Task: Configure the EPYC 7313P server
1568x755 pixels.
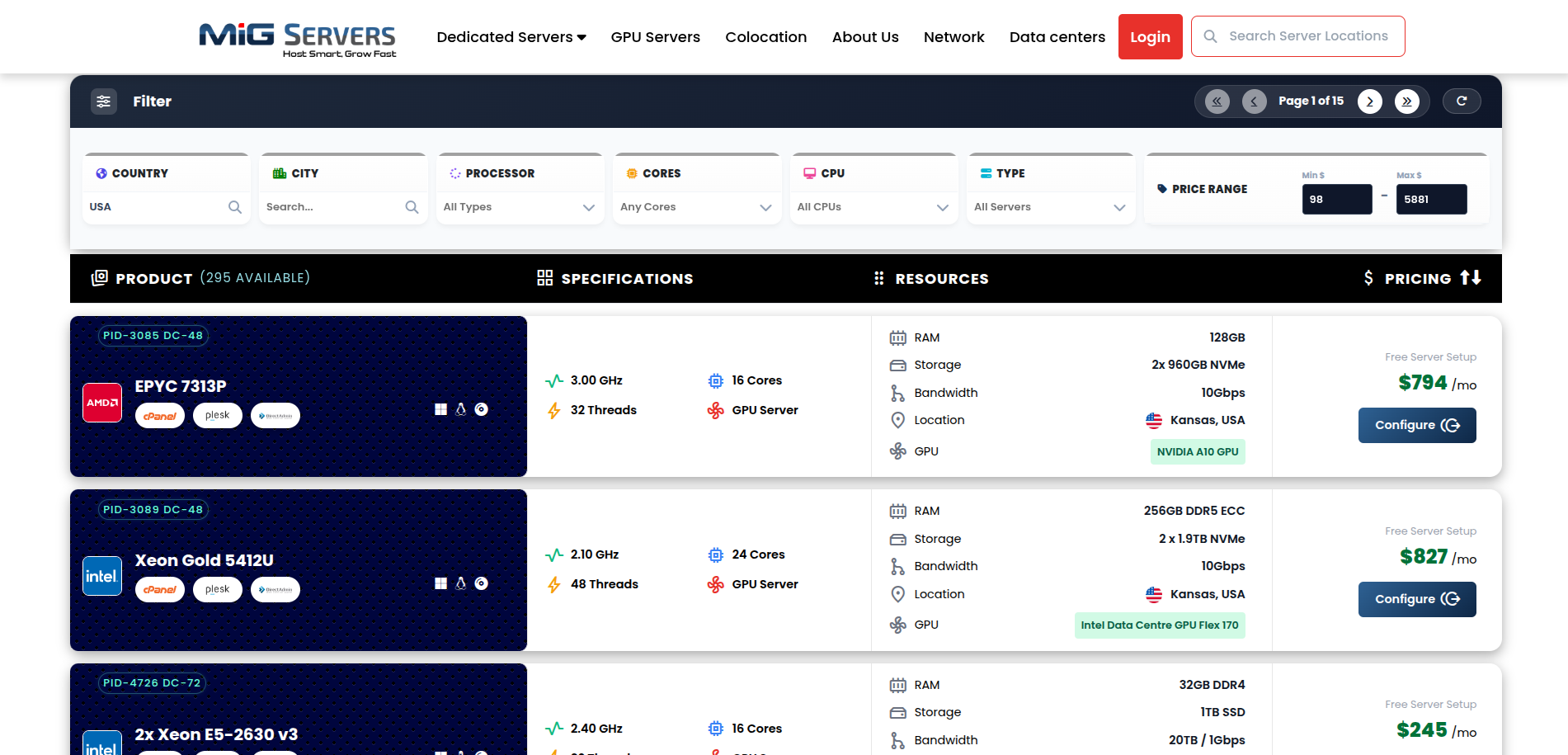Action: [1417, 425]
